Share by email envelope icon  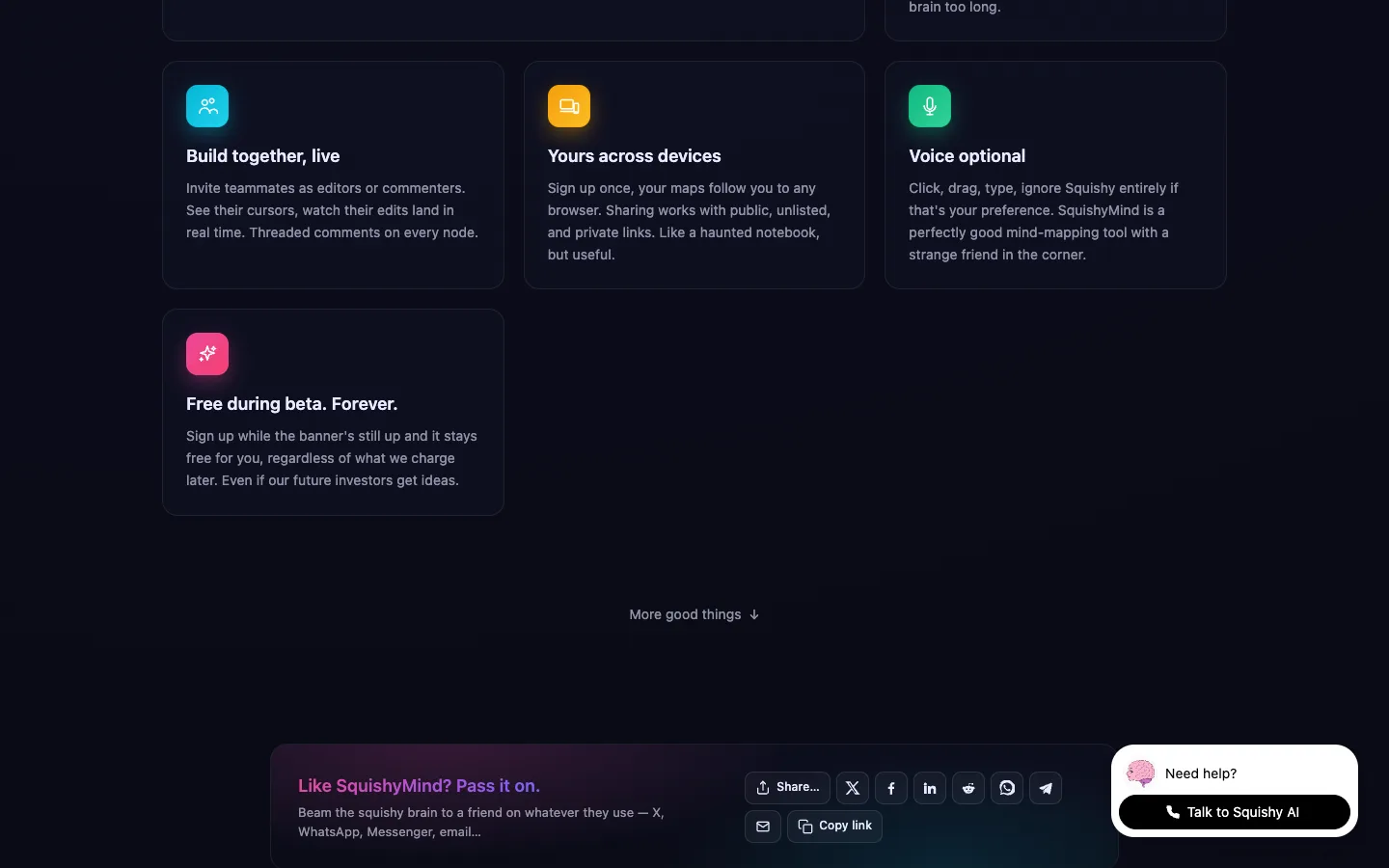click(x=763, y=827)
